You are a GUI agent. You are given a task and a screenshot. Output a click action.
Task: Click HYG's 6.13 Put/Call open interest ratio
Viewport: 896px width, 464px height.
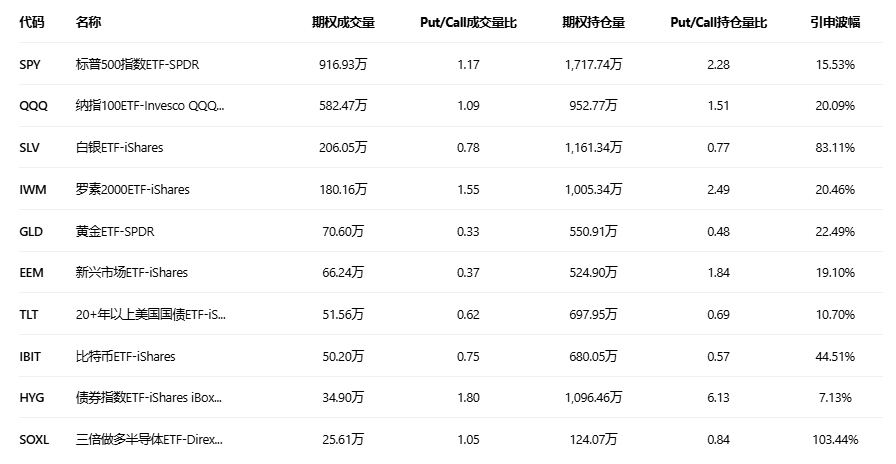pyautogui.click(x=718, y=398)
